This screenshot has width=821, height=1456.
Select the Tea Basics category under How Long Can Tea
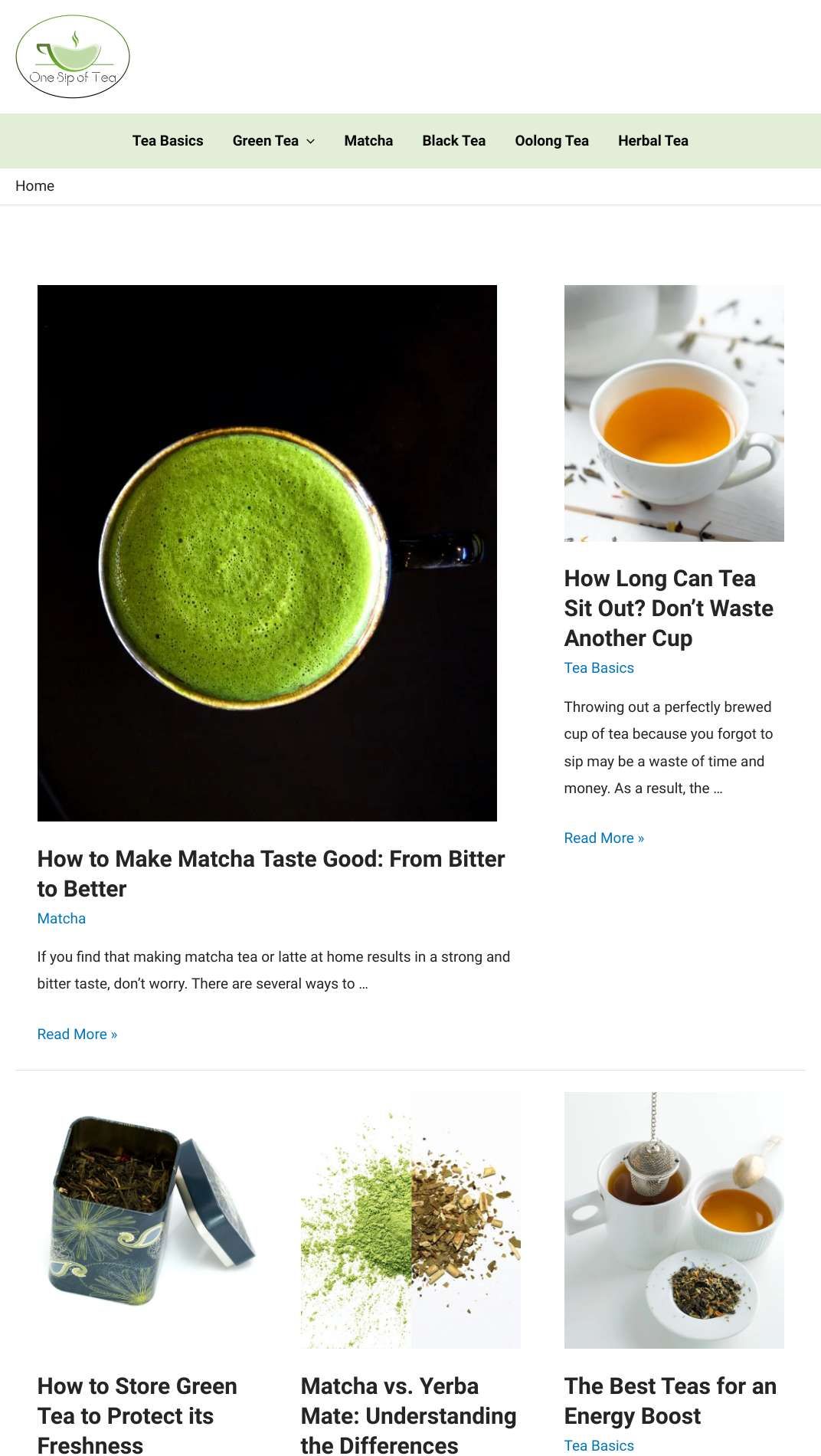click(x=599, y=668)
